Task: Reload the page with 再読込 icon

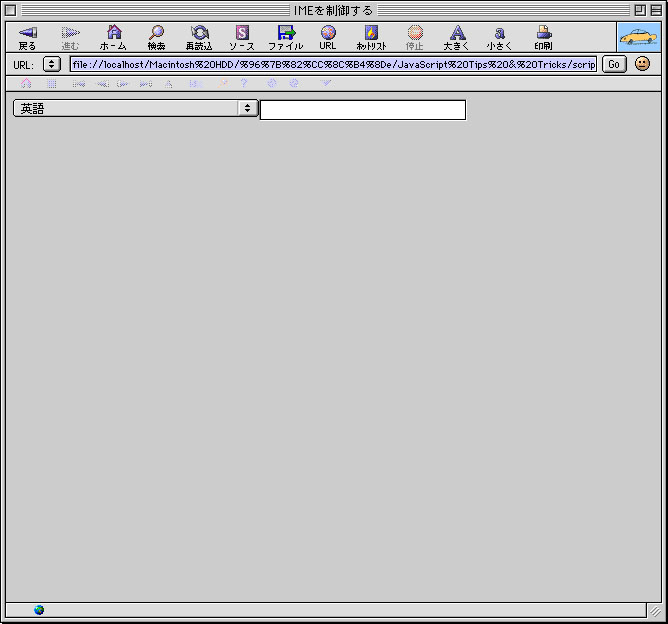Action: (199, 32)
